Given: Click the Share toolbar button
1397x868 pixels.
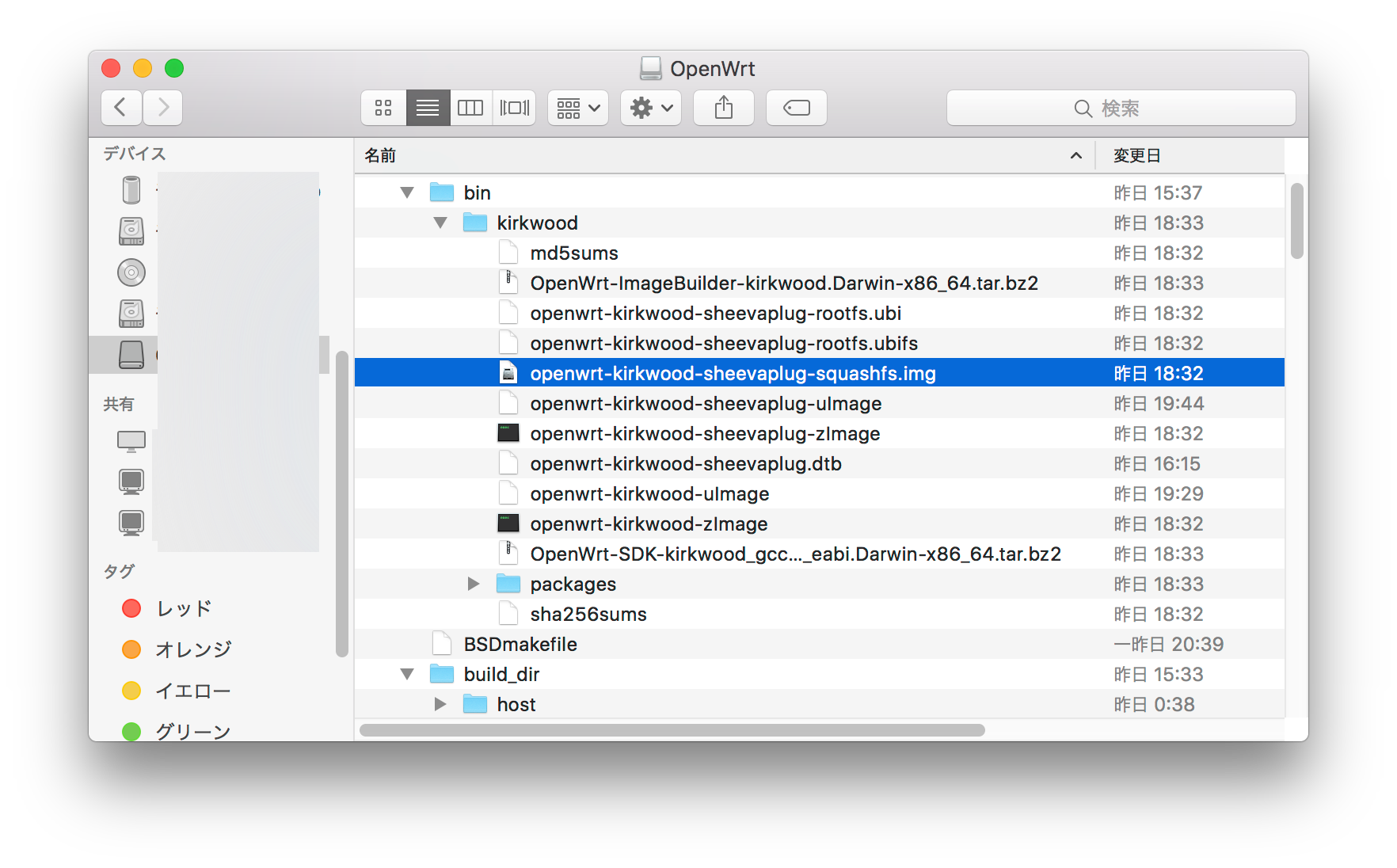Looking at the screenshot, I should click(724, 108).
